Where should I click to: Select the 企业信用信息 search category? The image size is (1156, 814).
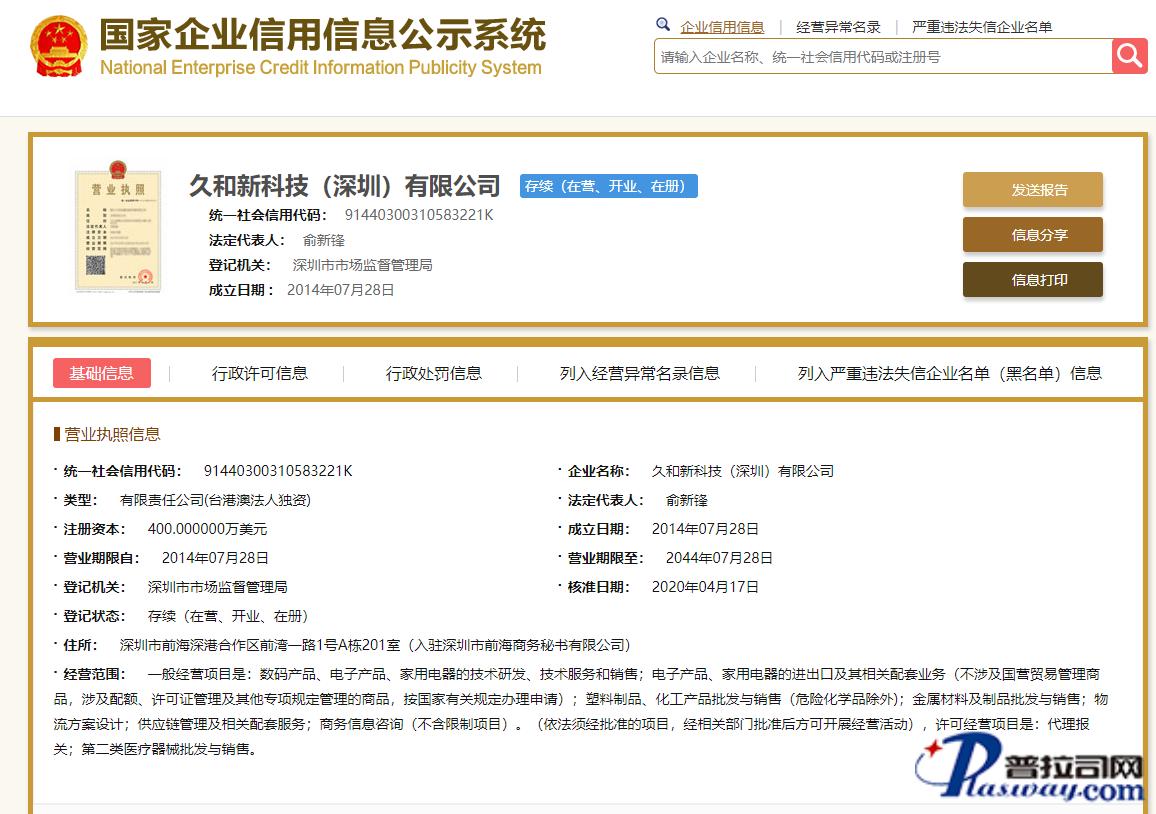(722, 27)
